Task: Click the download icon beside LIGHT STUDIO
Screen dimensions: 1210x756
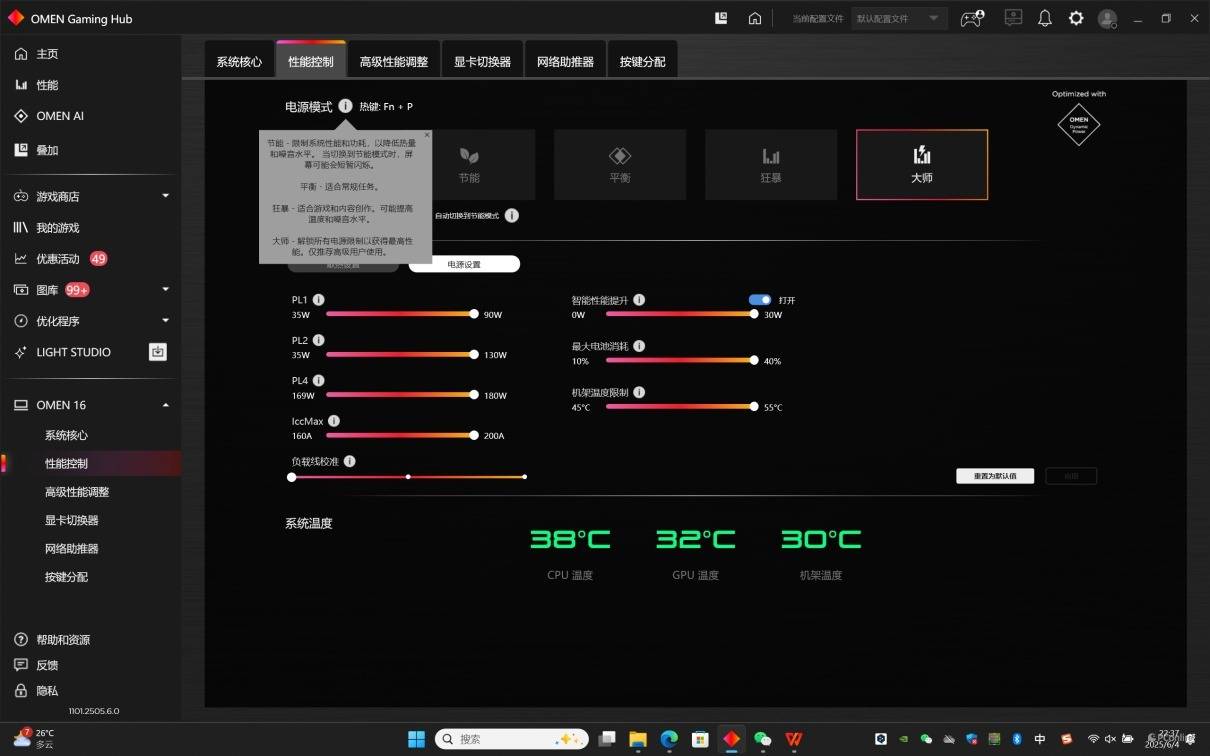Action: pyautogui.click(x=158, y=352)
